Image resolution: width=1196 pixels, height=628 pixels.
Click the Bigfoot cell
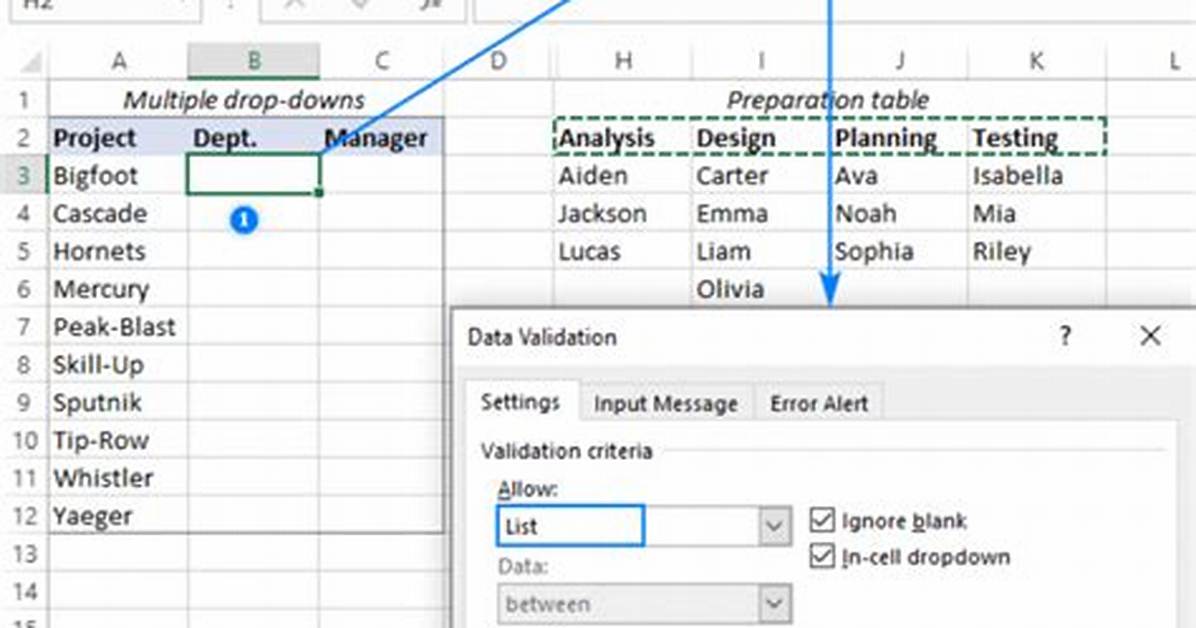tap(118, 176)
